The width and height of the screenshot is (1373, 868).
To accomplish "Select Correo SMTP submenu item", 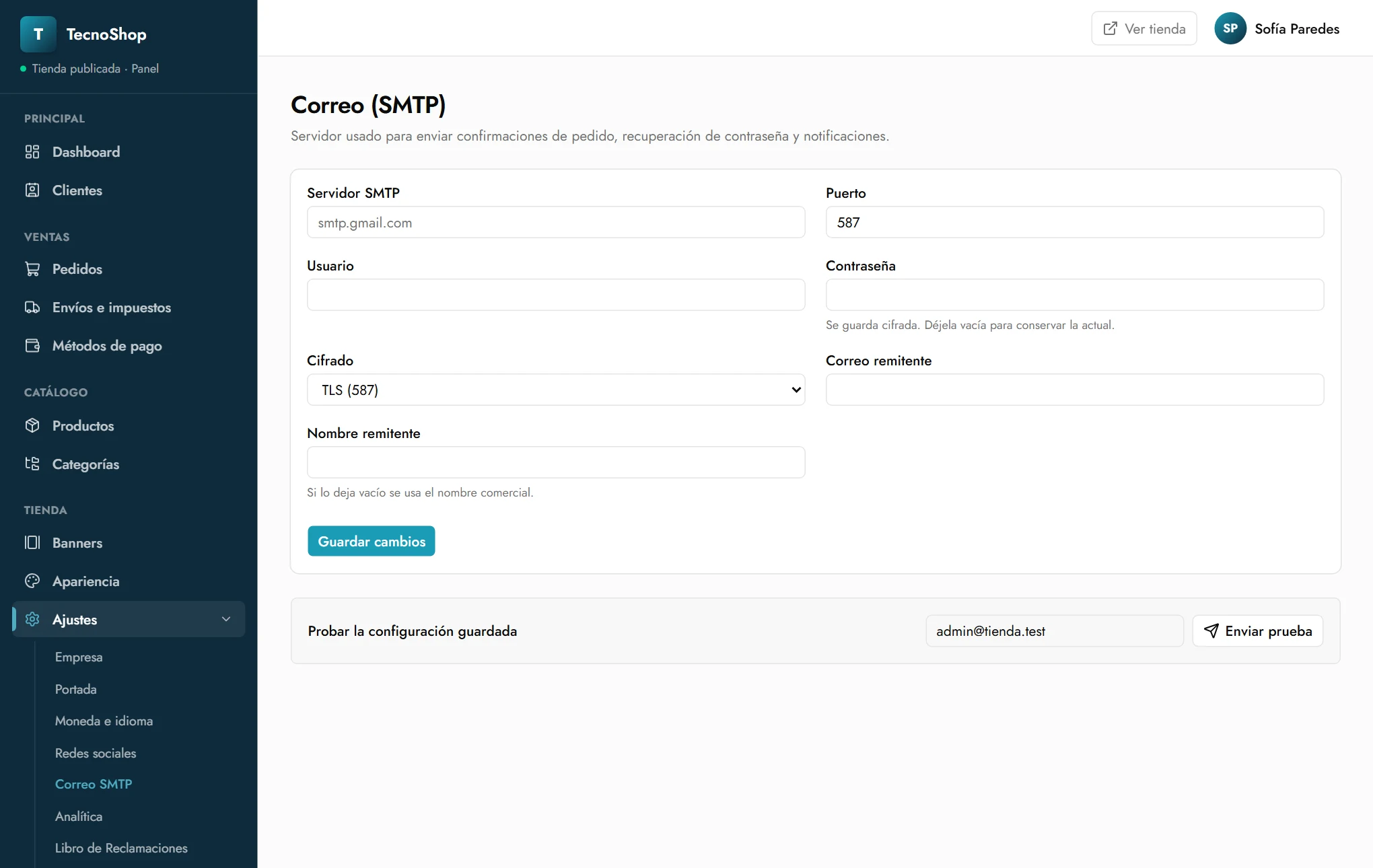I will click(94, 785).
